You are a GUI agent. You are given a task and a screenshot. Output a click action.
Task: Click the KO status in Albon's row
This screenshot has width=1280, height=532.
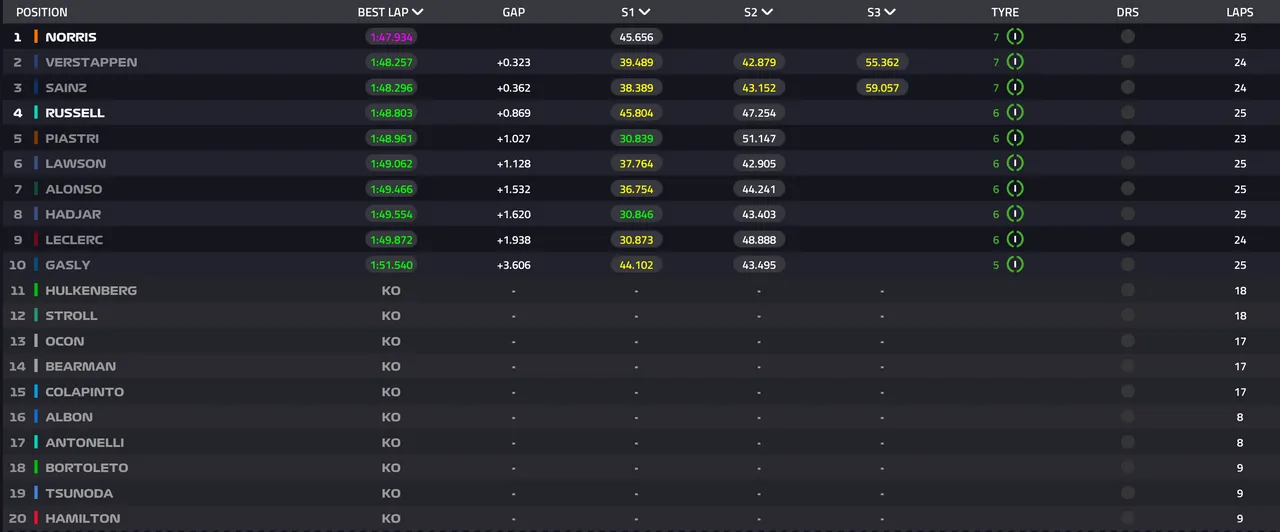coord(391,417)
